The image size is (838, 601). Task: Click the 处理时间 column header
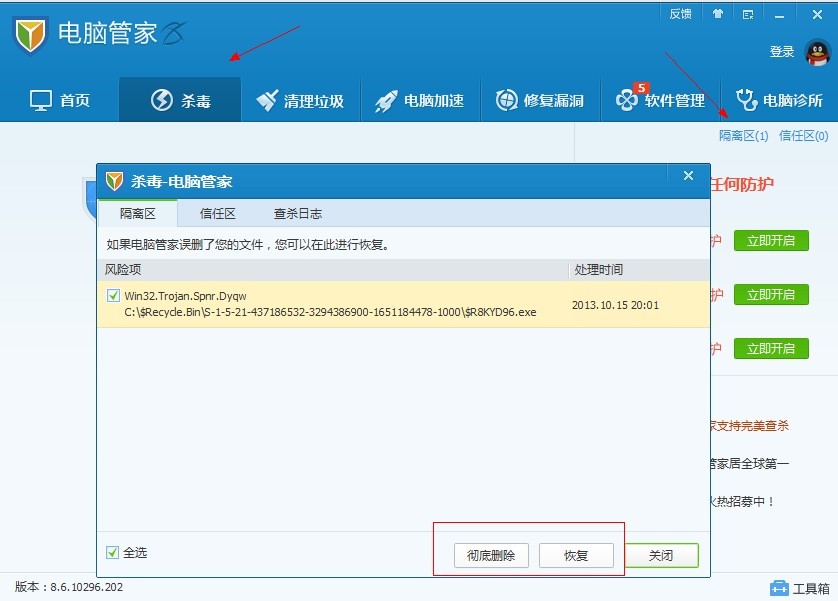639,270
